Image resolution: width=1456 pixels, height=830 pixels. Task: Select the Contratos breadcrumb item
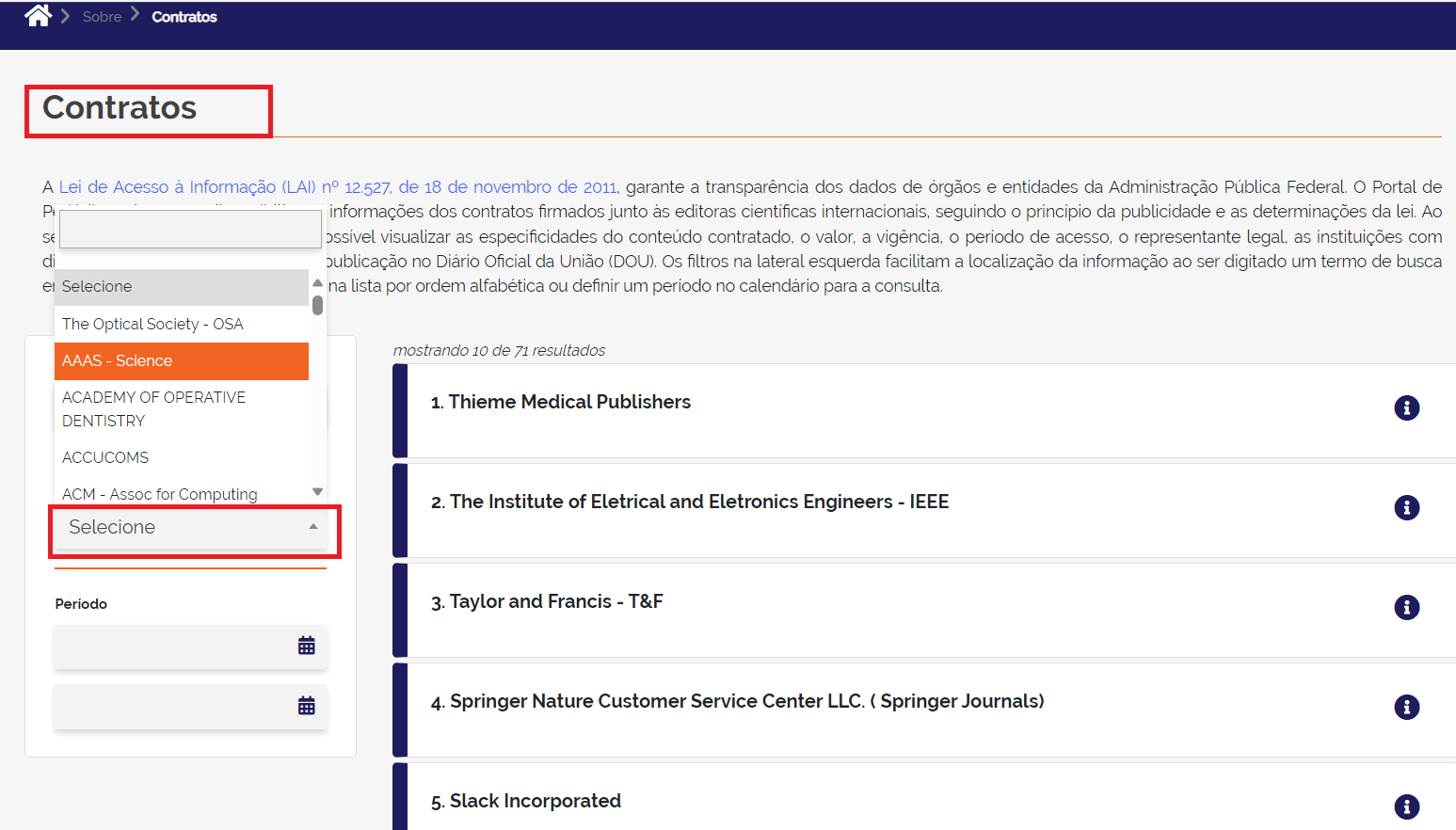click(184, 17)
